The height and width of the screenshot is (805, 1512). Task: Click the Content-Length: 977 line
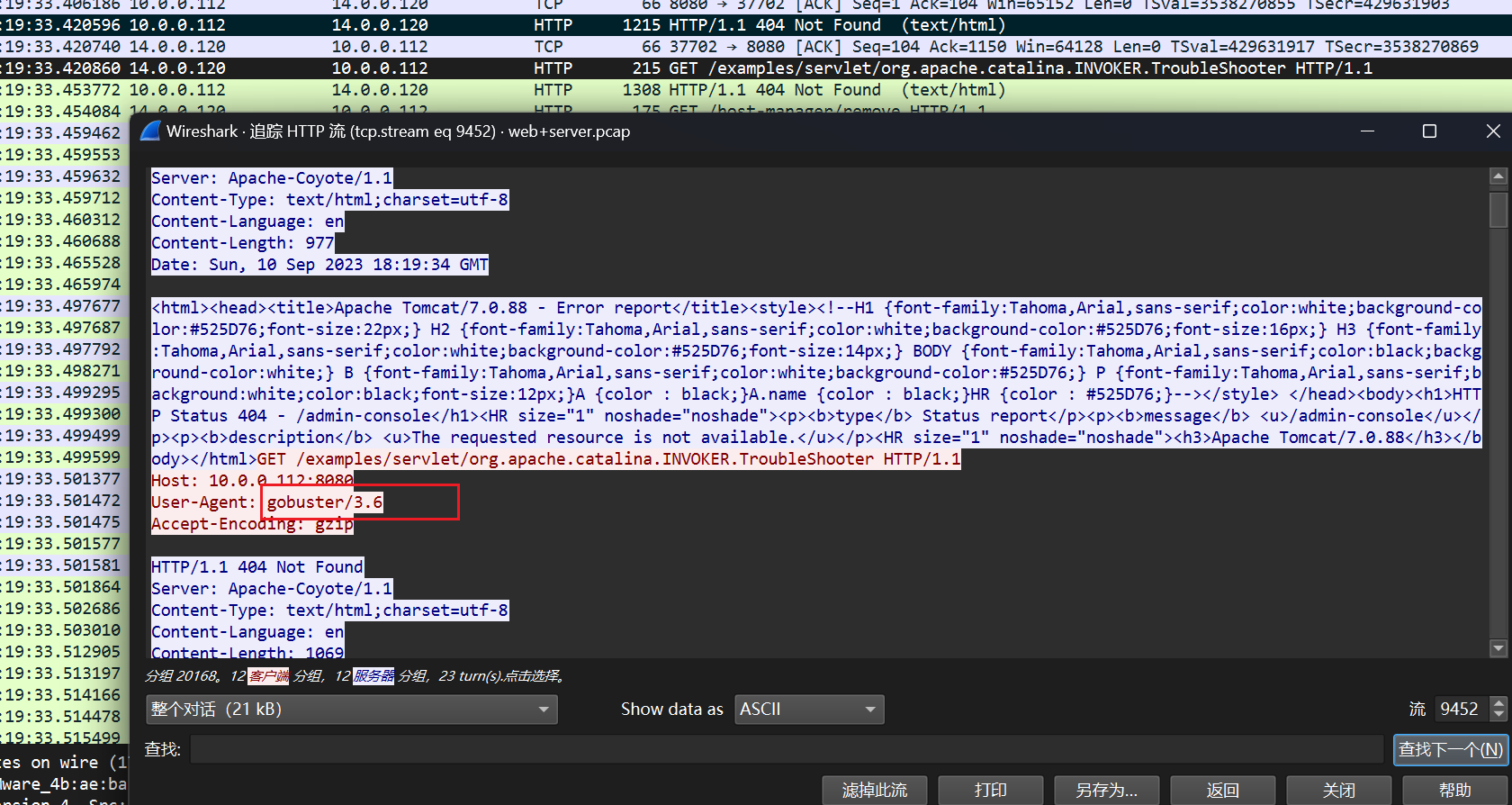pyautogui.click(x=243, y=243)
